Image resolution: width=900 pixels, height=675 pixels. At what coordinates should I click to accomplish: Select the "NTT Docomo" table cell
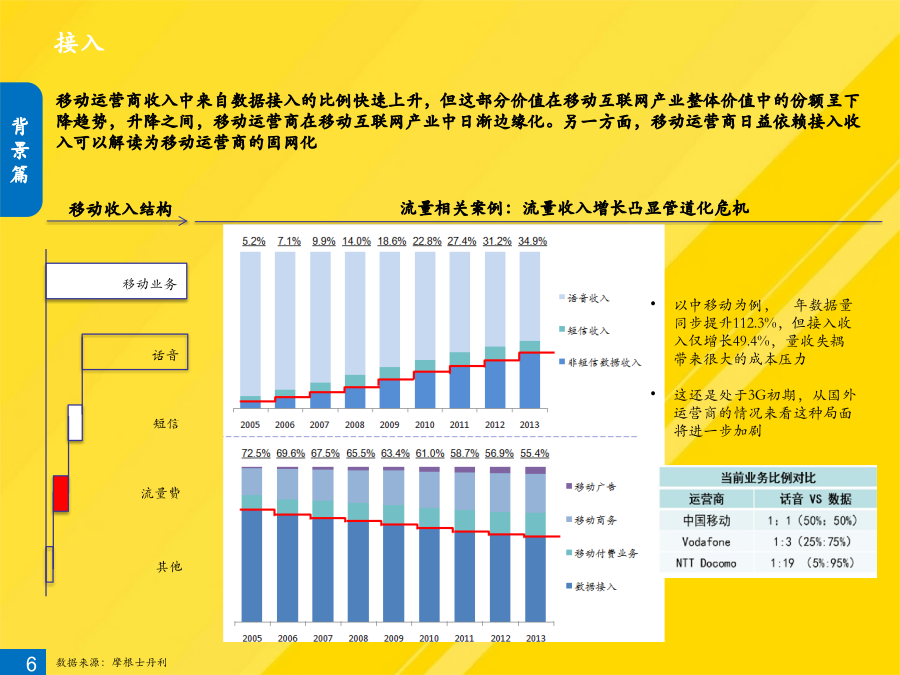[707, 563]
